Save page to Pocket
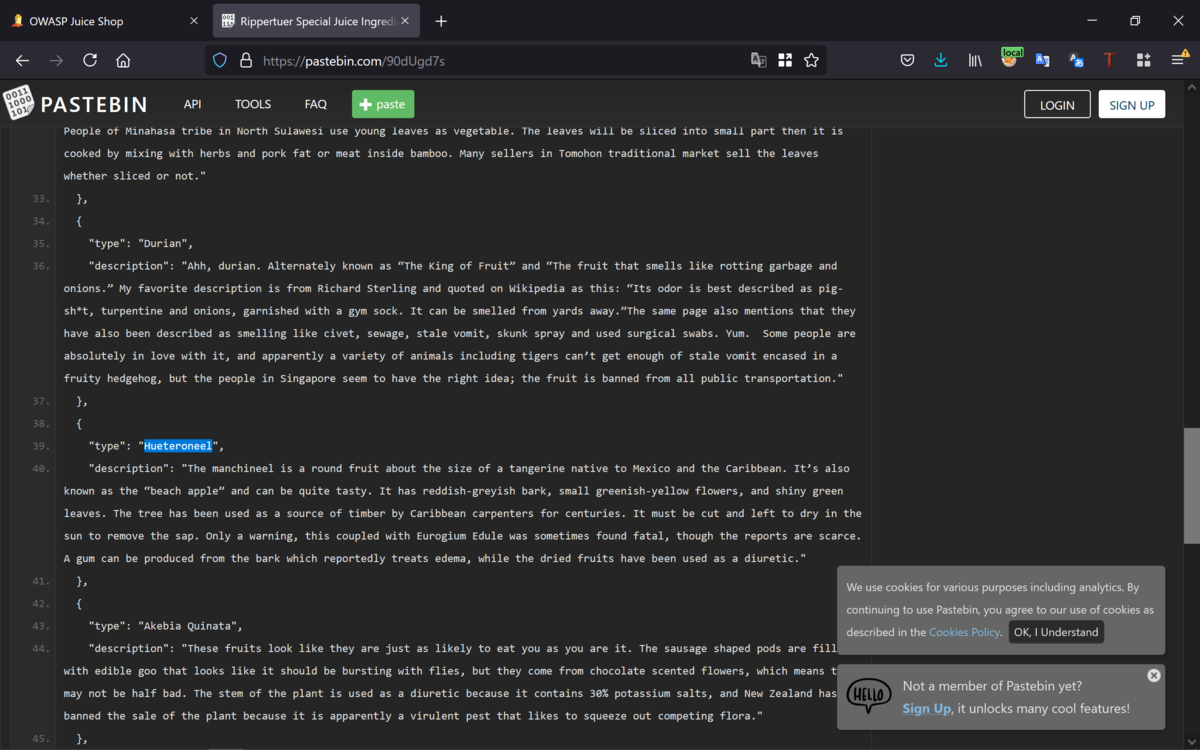 click(907, 60)
